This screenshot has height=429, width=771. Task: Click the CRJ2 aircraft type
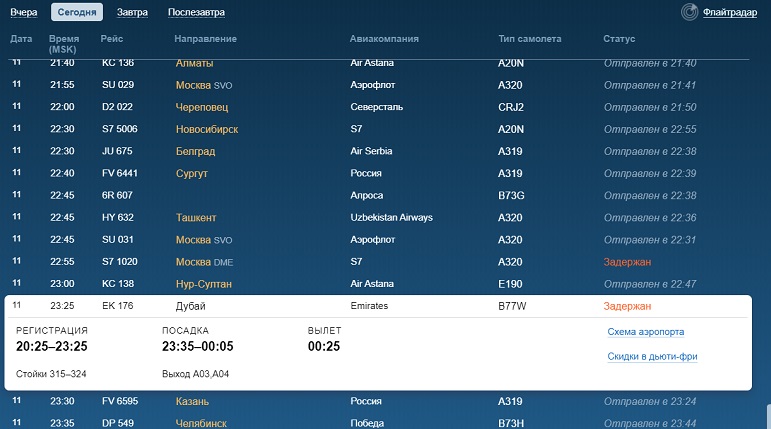pyautogui.click(x=511, y=107)
